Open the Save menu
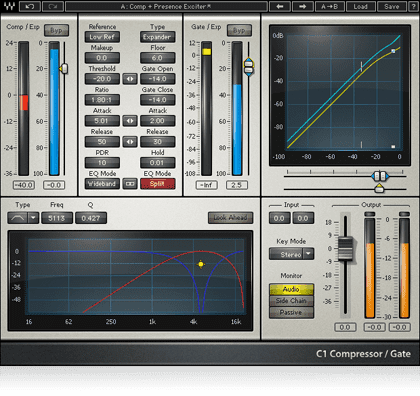 (x=391, y=6)
